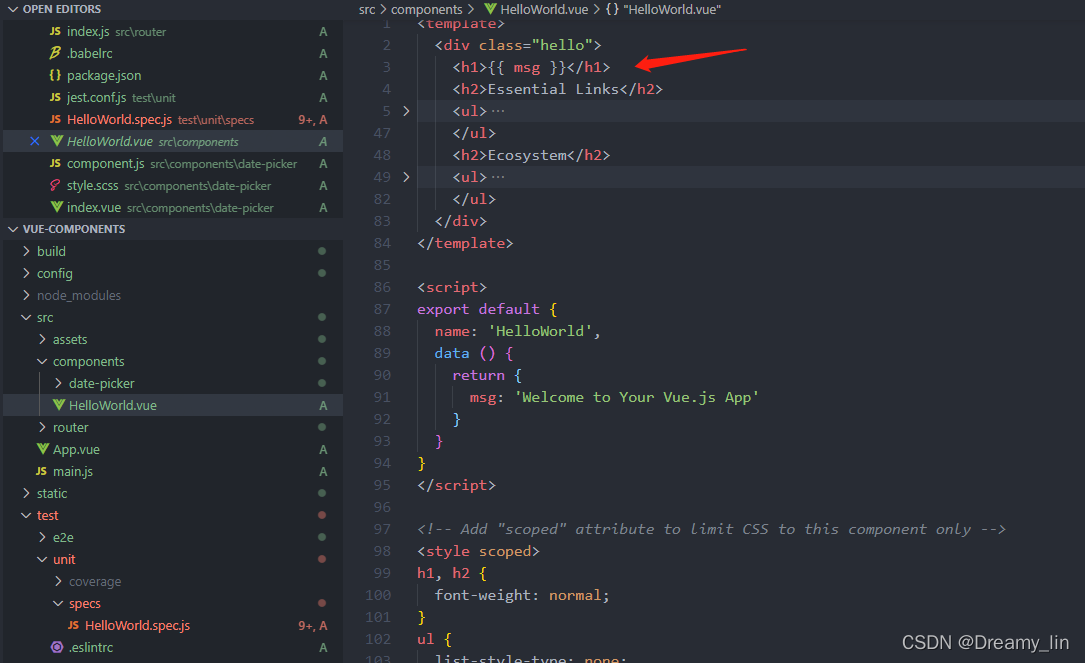Click the Vue icon in the breadcrumb bar

coord(490,9)
